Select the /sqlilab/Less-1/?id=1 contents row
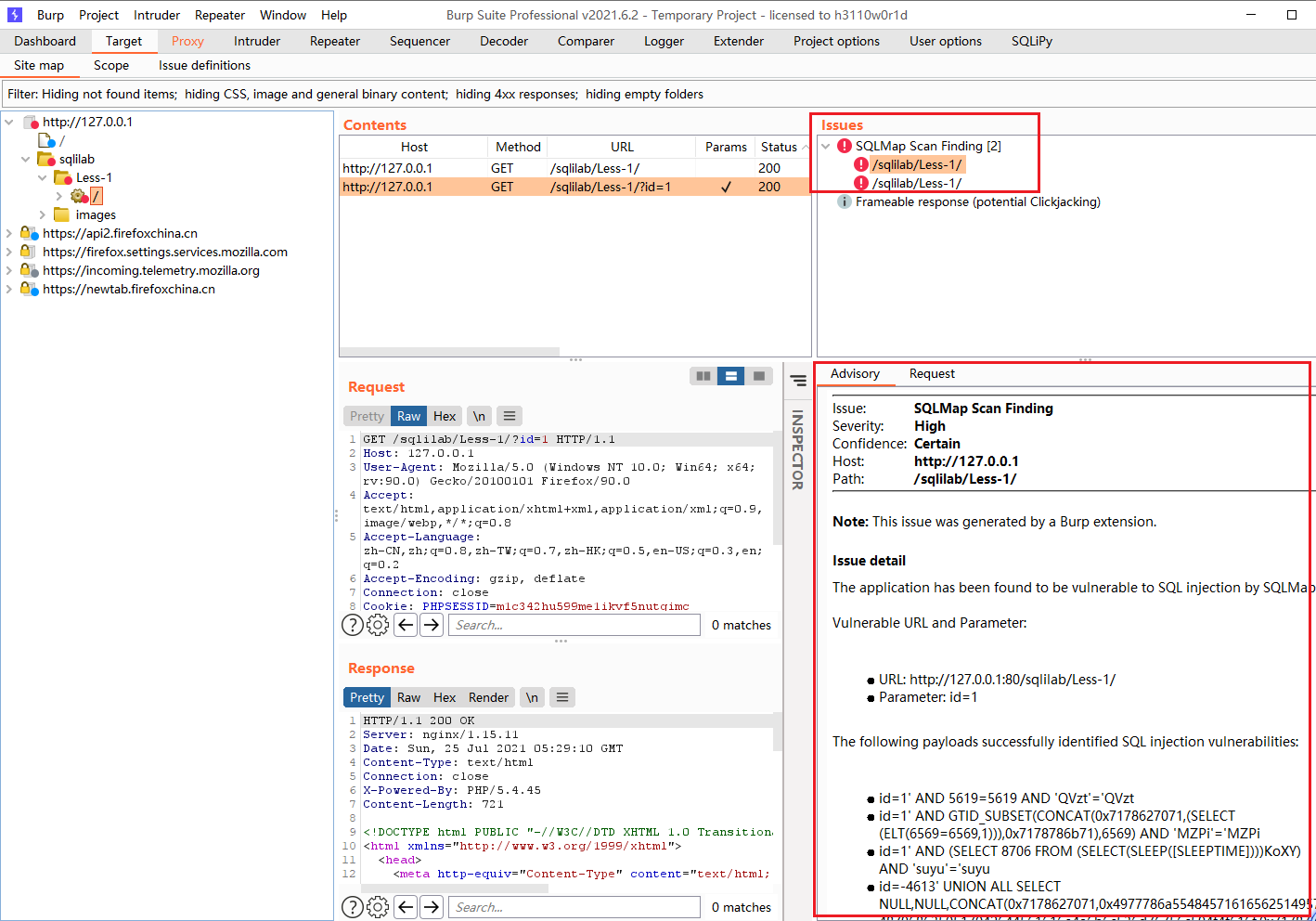 575,187
